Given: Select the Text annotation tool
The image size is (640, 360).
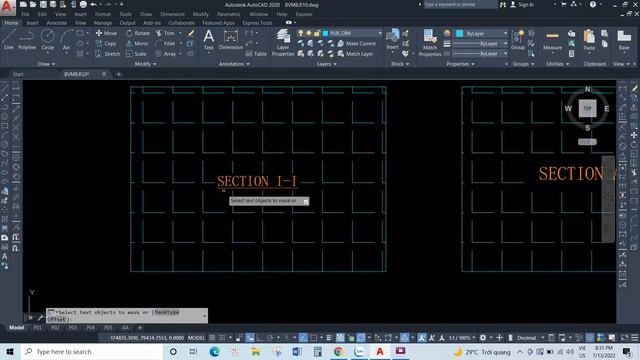Looking at the screenshot, I should tap(209, 40).
